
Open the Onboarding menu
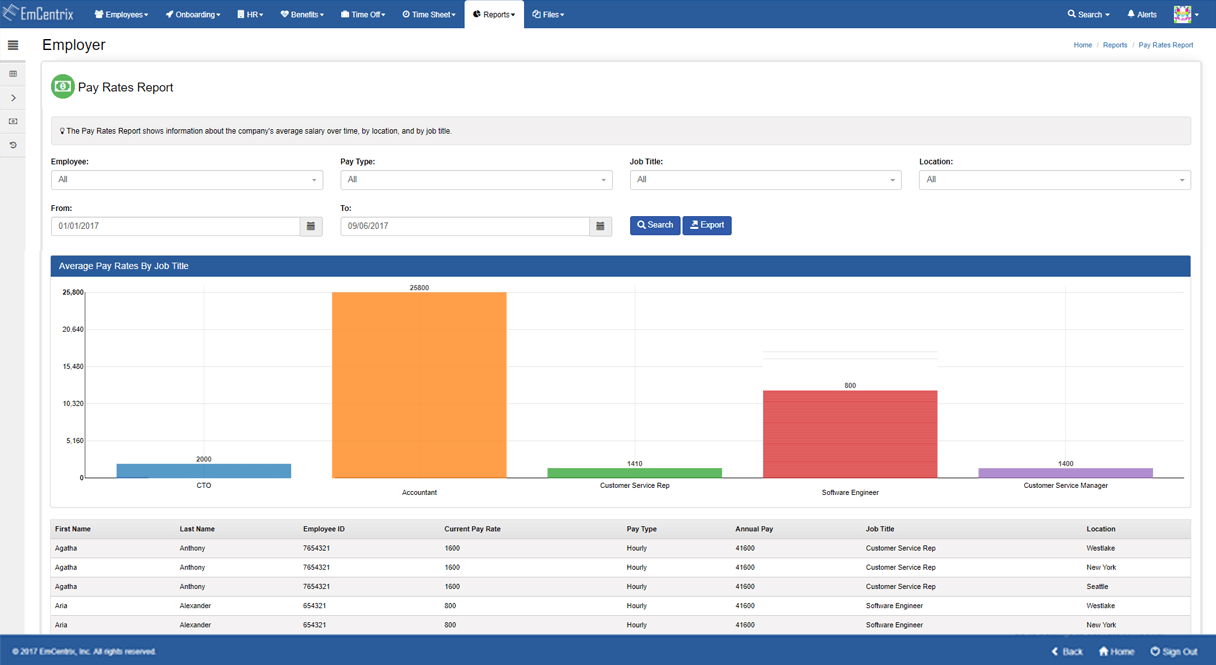point(193,14)
